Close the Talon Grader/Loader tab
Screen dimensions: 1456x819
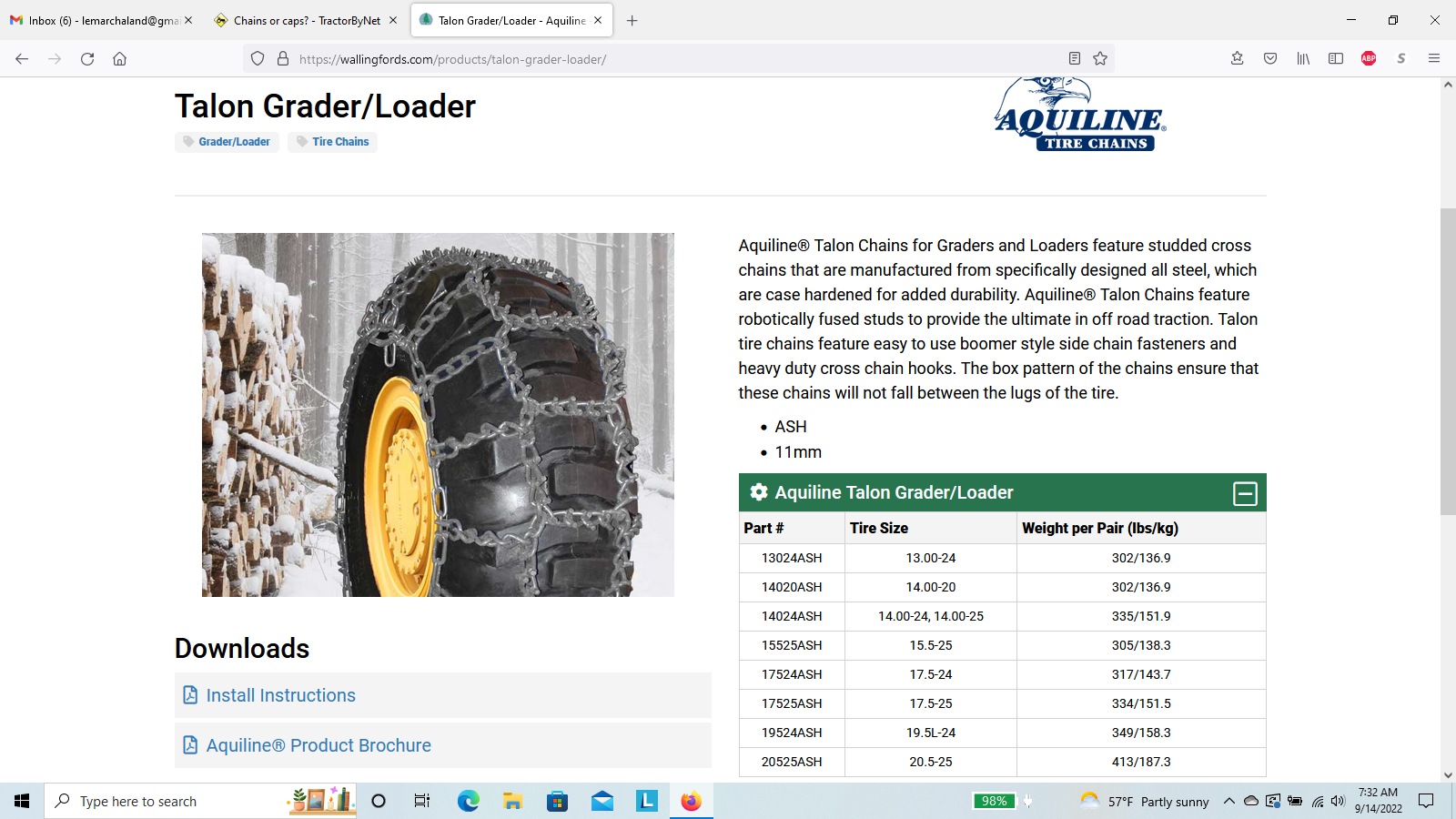598,20
